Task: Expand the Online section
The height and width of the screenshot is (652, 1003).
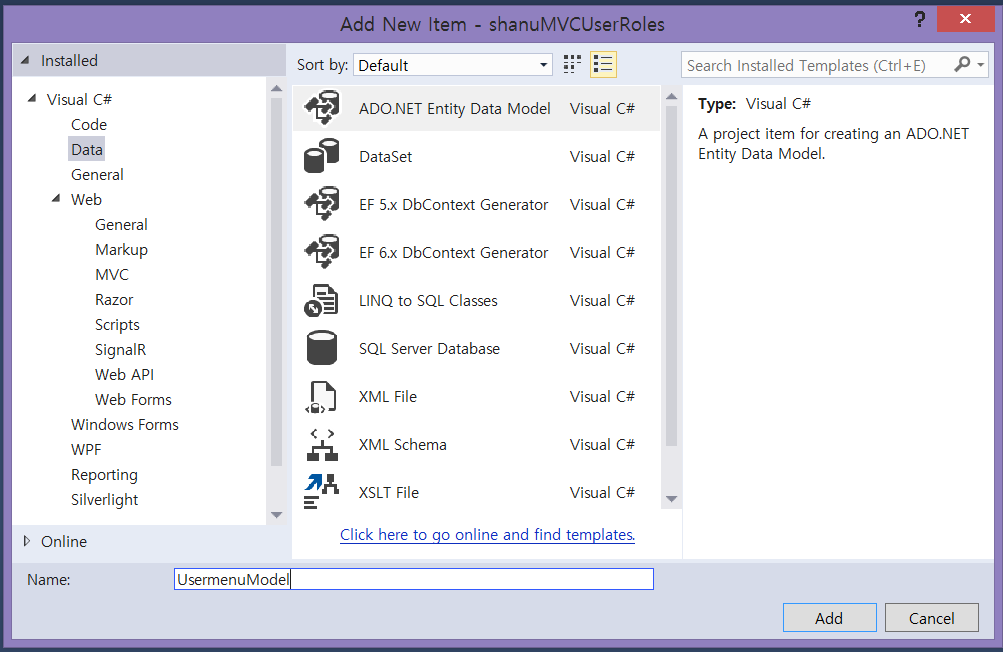Action: (x=27, y=541)
